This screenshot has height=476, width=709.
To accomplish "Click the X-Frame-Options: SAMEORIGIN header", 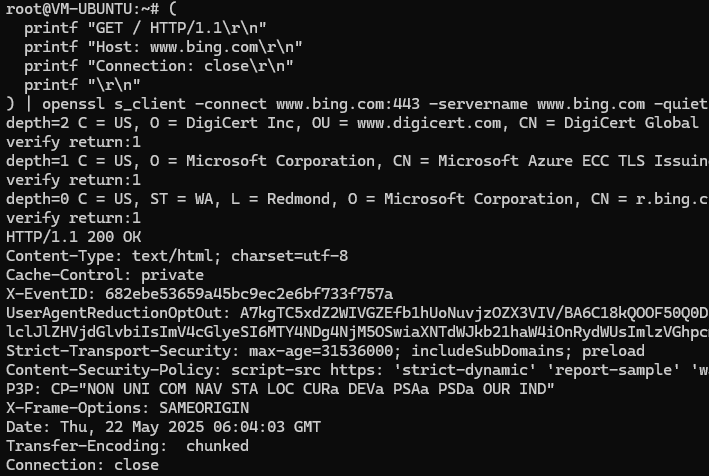I will pos(127,408).
